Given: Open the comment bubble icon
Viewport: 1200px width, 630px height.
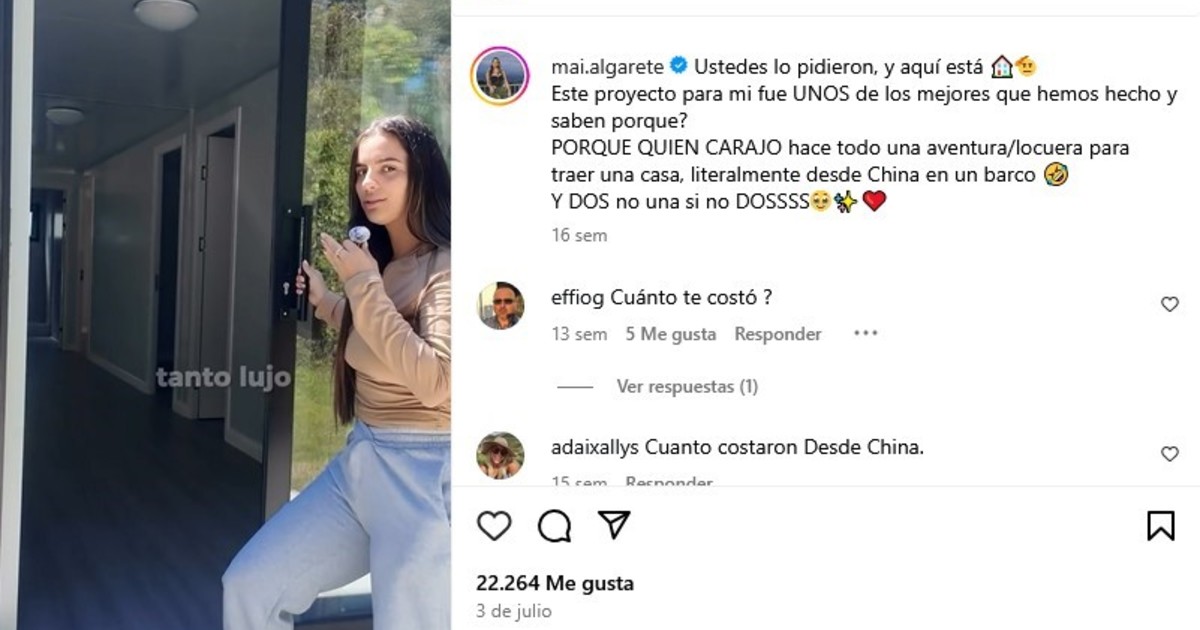Looking at the screenshot, I should [x=554, y=525].
